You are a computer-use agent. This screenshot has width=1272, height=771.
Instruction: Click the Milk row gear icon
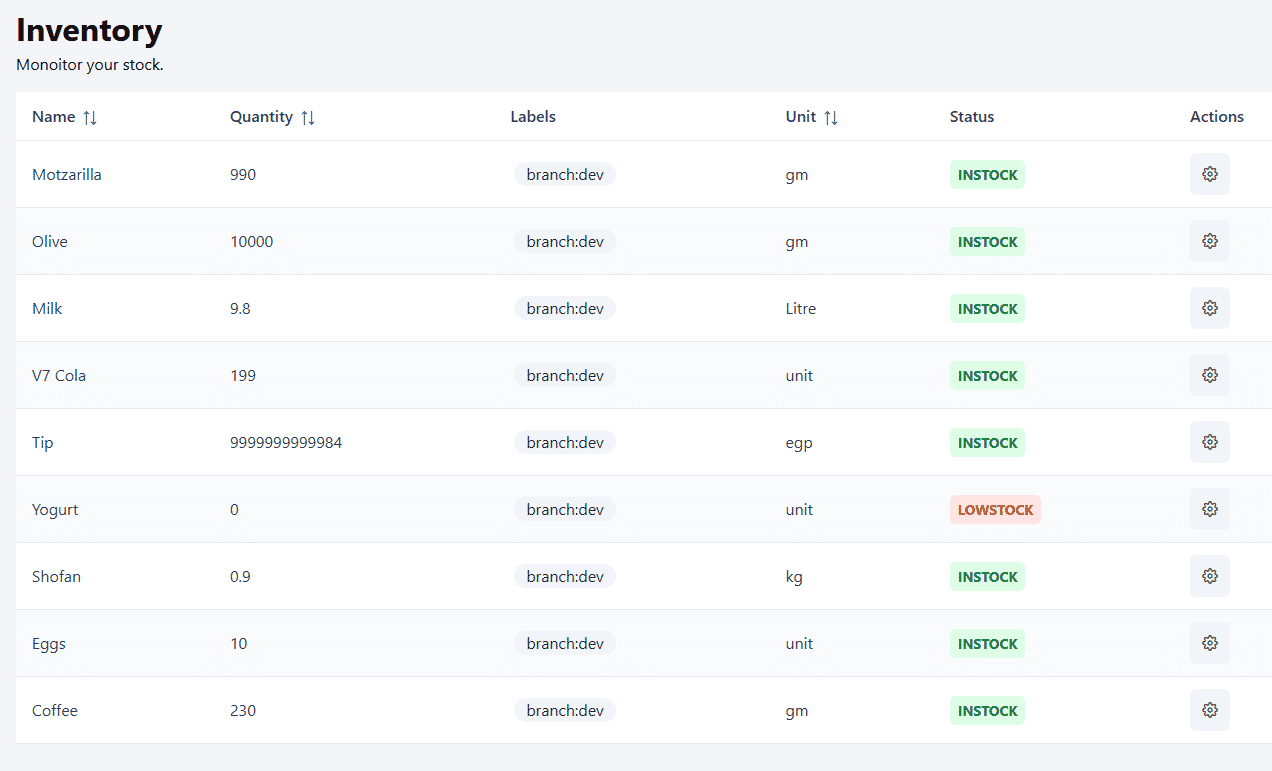(1209, 308)
